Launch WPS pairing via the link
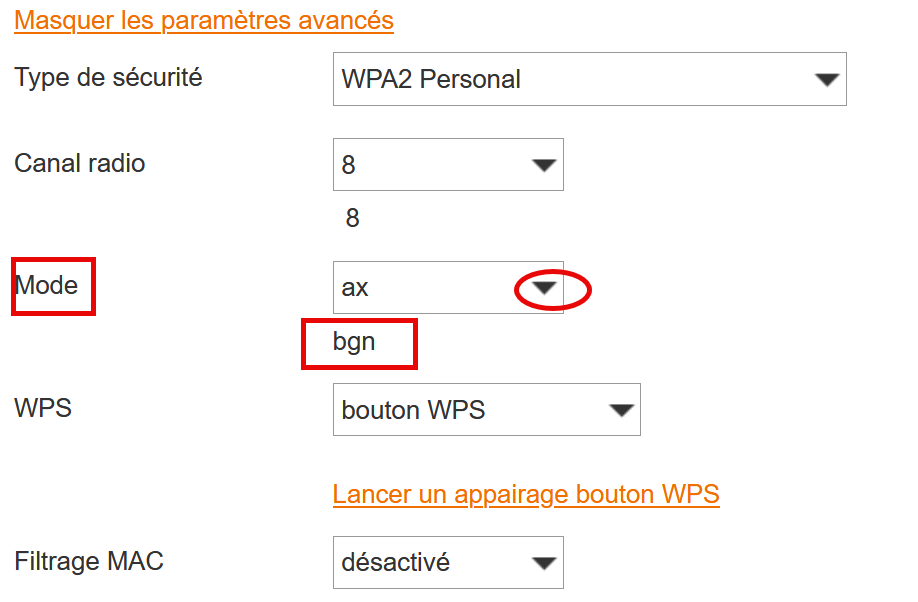The width and height of the screenshot is (918, 602). 526,493
